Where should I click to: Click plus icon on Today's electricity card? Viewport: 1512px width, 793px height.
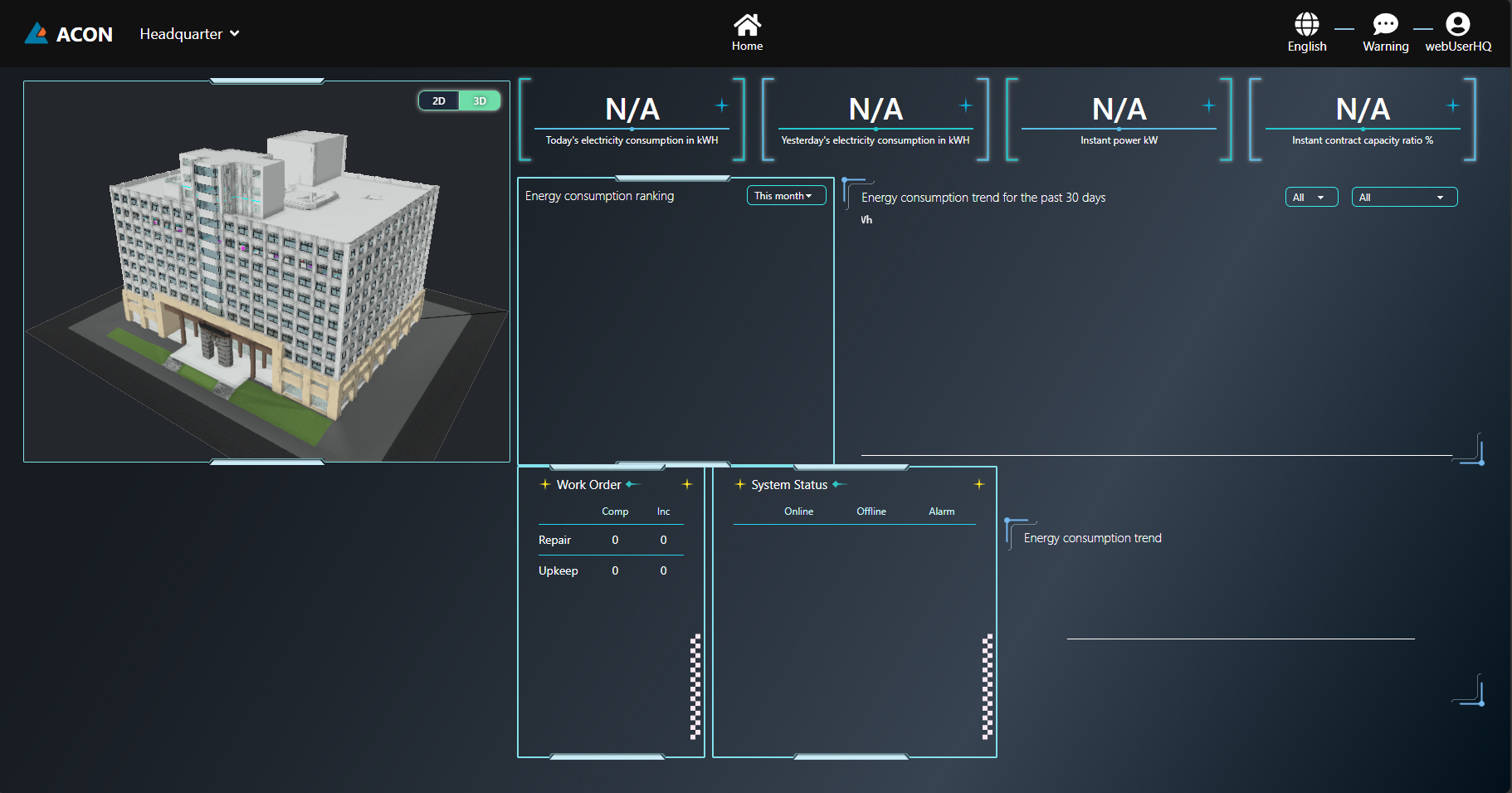(x=722, y=105)
